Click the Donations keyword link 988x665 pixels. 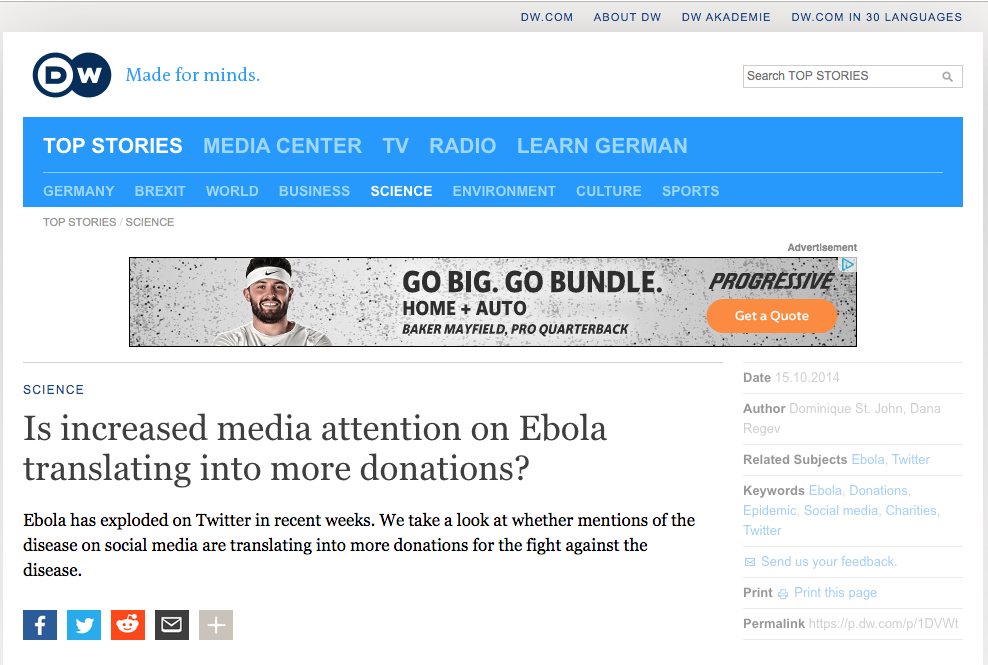[878, 490]
